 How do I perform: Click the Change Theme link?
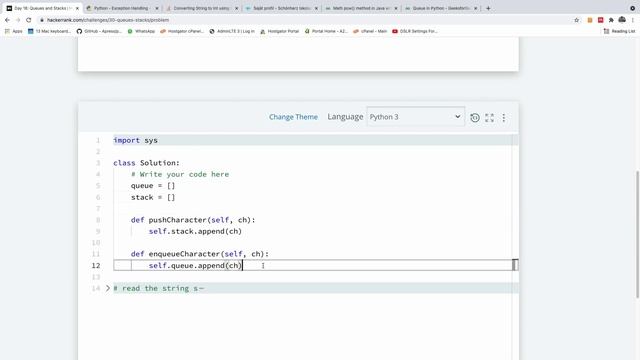(x=293, y=117)
